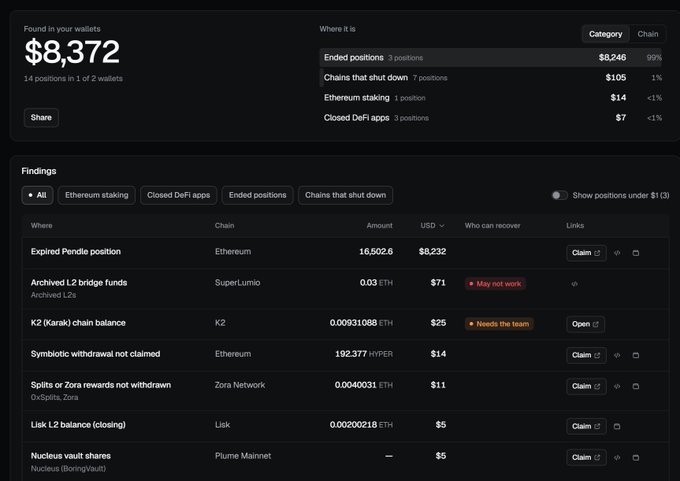Click the Chain column header
Screen dimensions: 680x481
coord(224,226)
